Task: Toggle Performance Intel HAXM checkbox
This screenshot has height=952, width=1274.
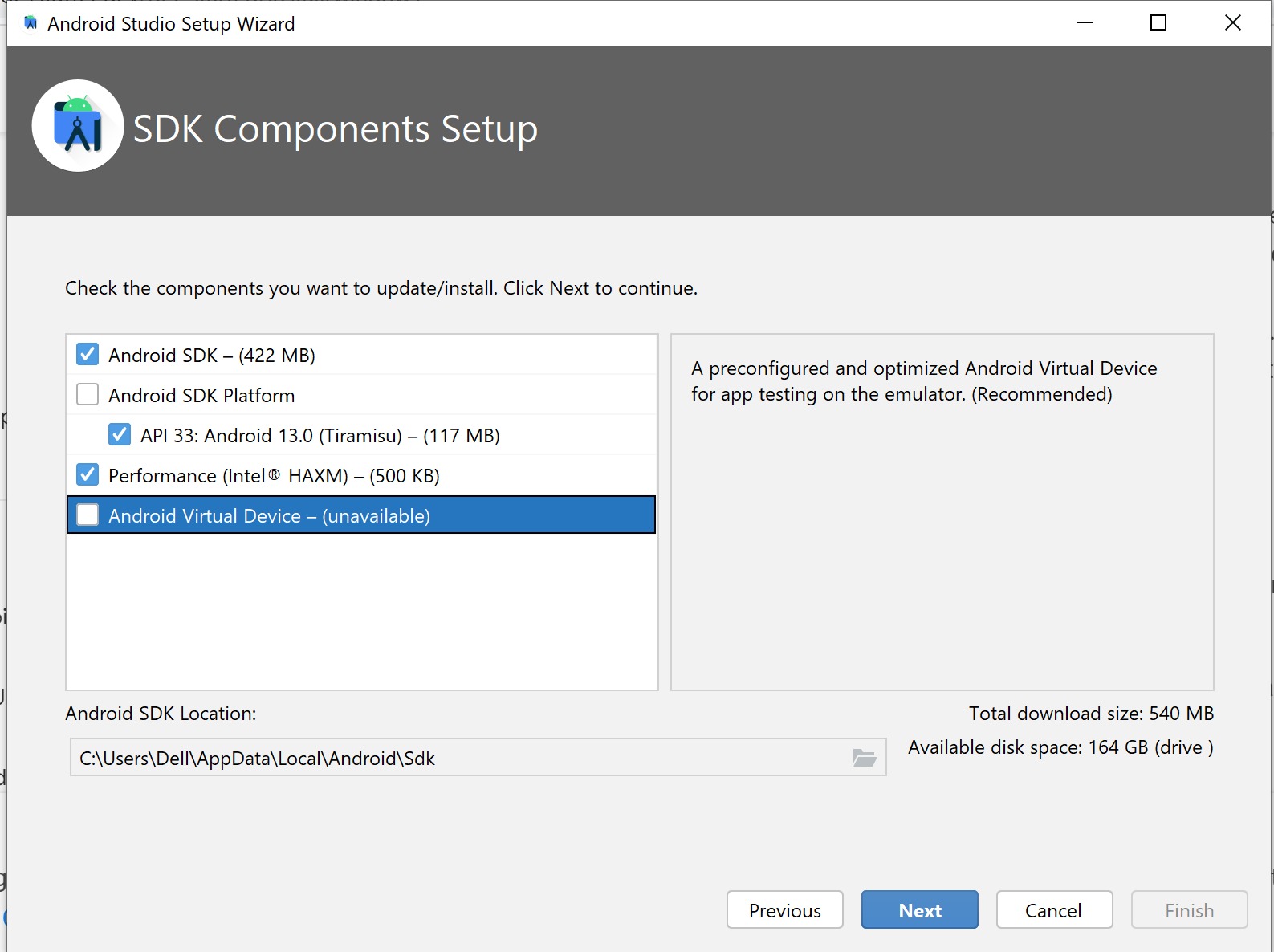Action: (88, 474)
